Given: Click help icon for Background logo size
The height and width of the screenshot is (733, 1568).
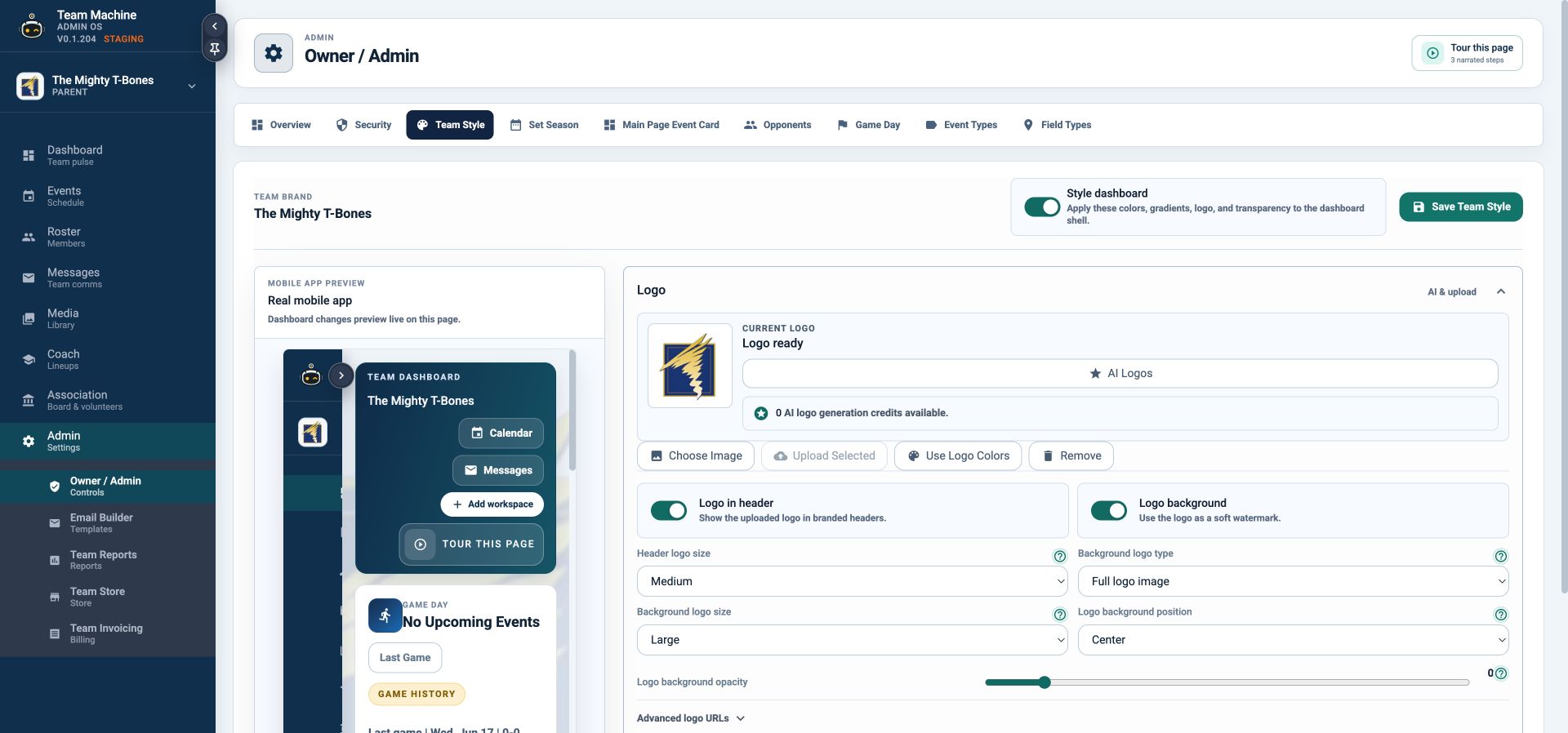Looking at the screenshot, I should click(1060, 615).
